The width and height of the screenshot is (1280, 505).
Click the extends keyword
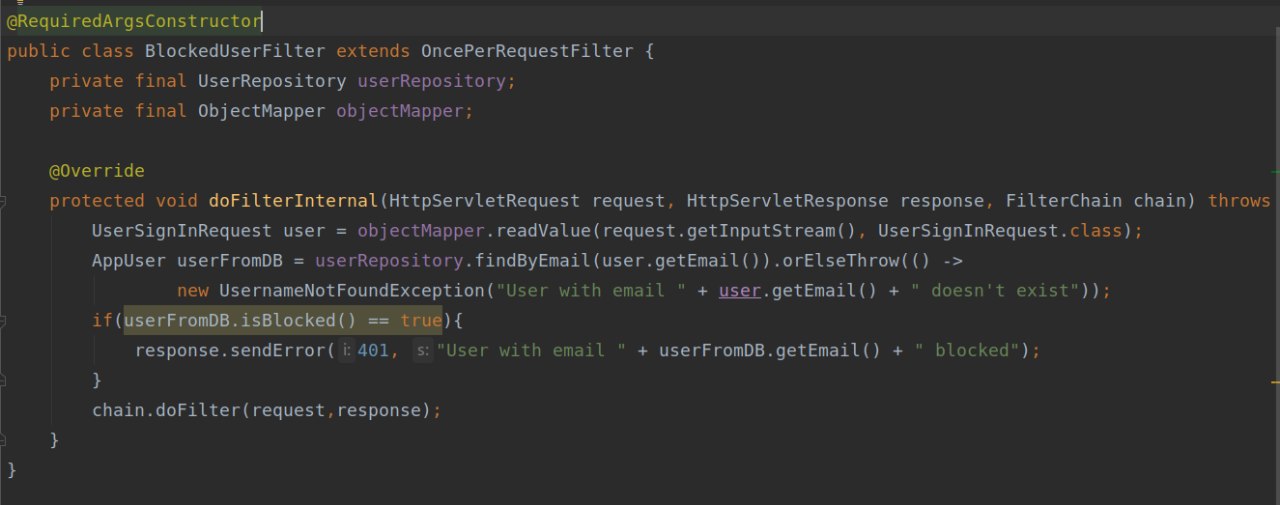point(374,51)
